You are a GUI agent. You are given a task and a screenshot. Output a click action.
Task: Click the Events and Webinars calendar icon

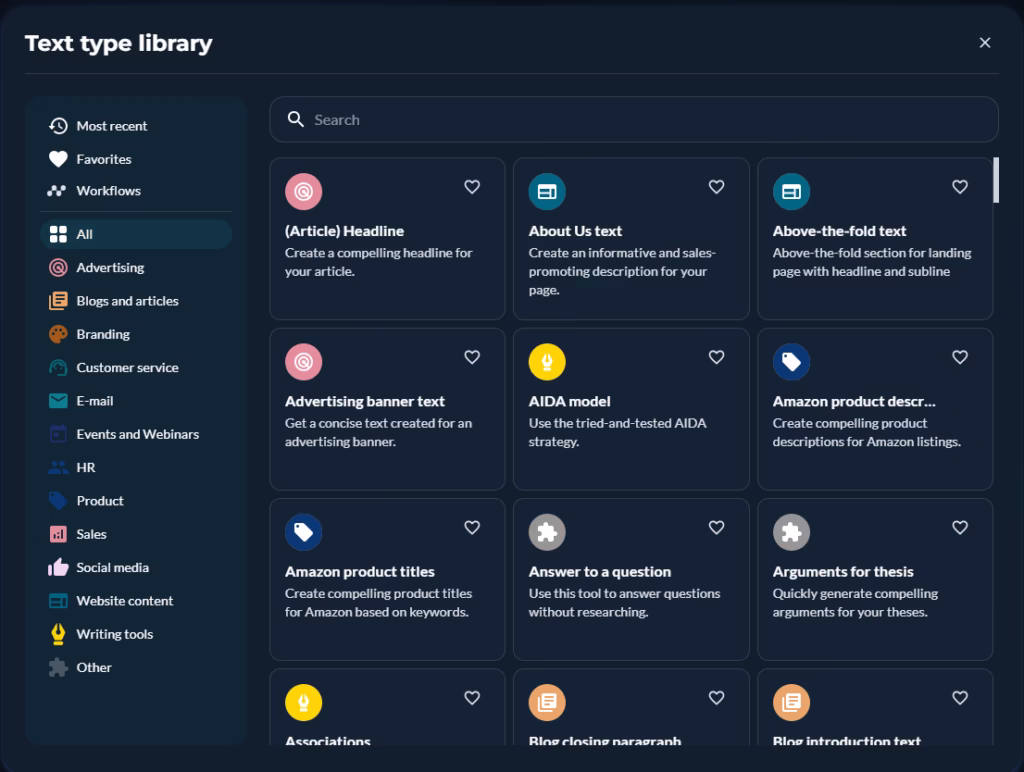[x=58, y=434]
